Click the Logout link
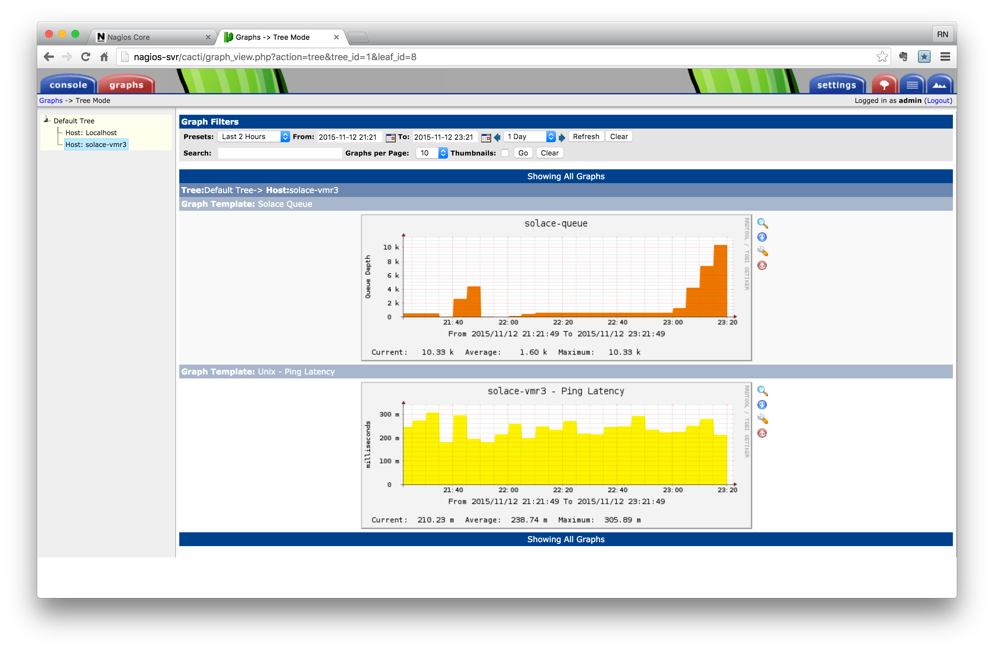The height and width of the screenshot is (651, 994). pyautogui.click(x=938, y=101)
